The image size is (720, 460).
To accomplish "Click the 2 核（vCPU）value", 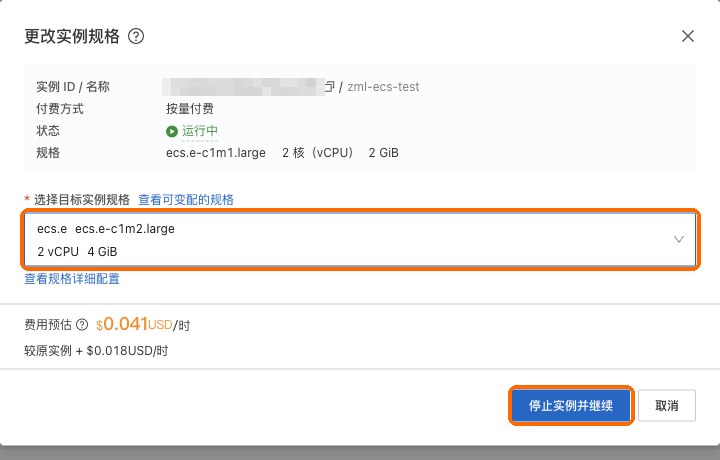I will point(317,153).
